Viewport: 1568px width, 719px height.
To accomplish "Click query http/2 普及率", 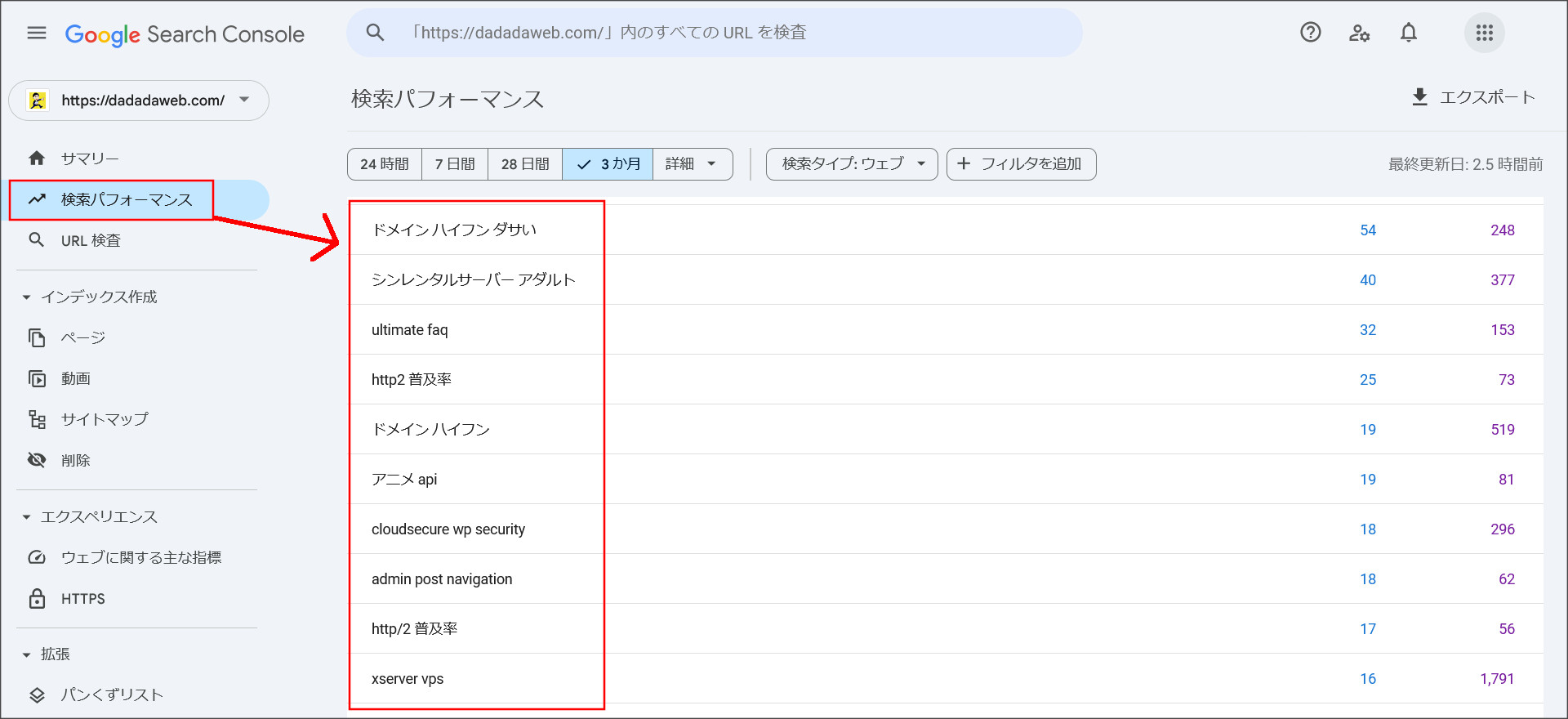I will pyautogui.click(x=415, y=629).
